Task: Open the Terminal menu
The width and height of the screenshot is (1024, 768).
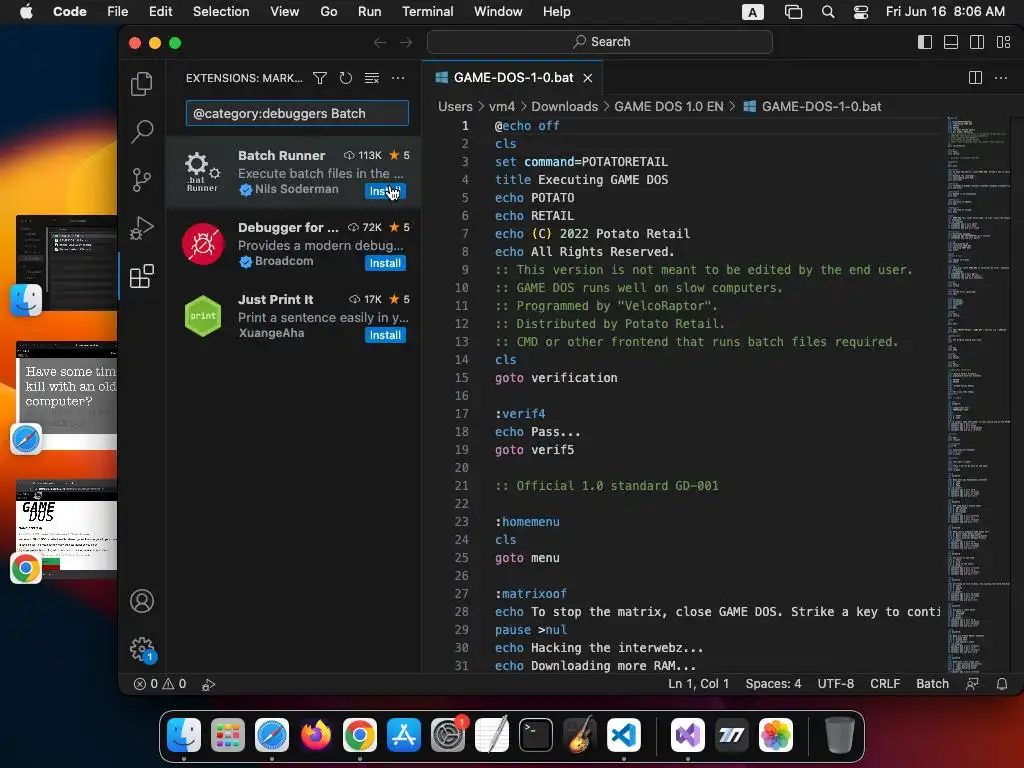Action: 427,12
